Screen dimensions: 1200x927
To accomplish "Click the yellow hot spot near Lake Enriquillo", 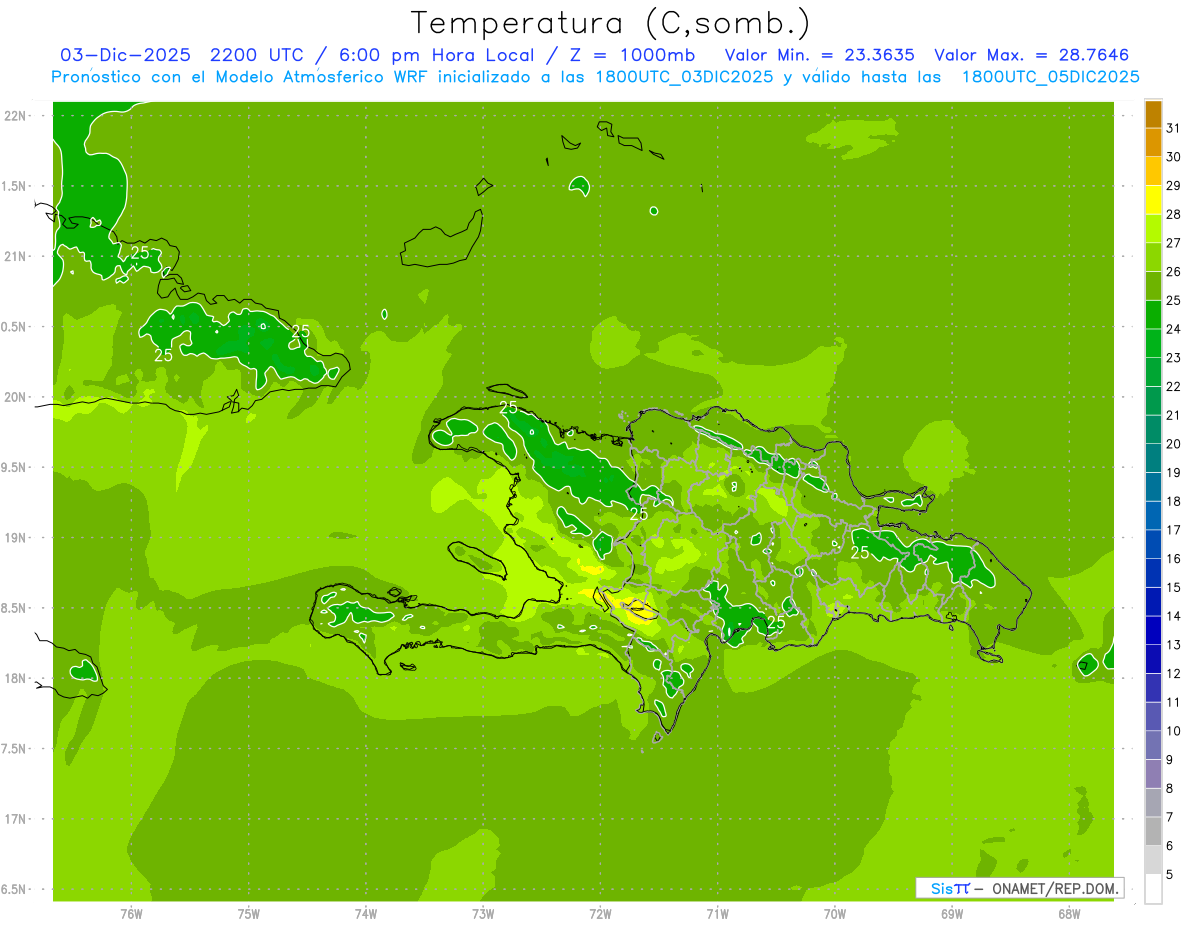I will coord(637,612).
